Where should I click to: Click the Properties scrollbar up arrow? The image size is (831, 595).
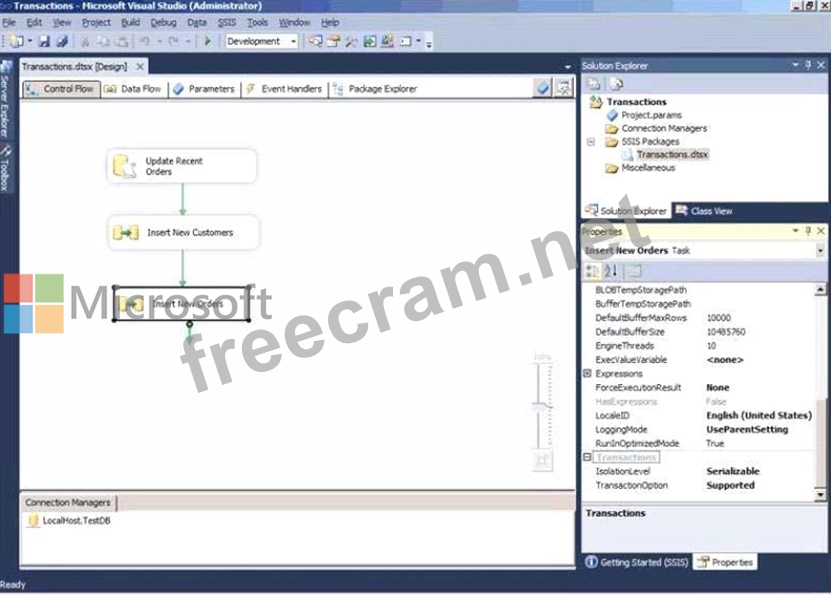[820, 289]
